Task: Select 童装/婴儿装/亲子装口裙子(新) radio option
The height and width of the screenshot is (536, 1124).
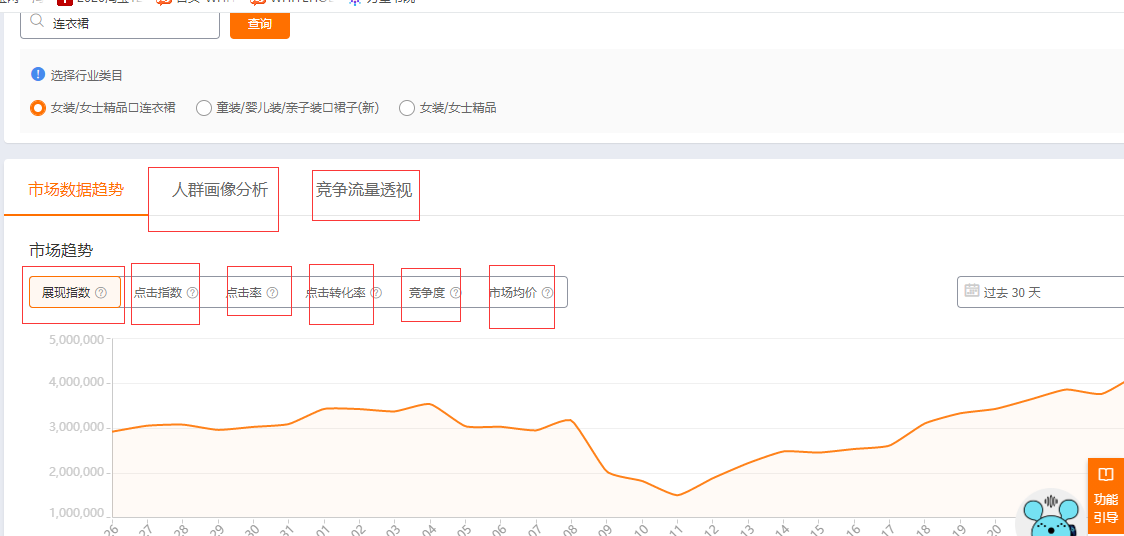Action: click(204, 108)
